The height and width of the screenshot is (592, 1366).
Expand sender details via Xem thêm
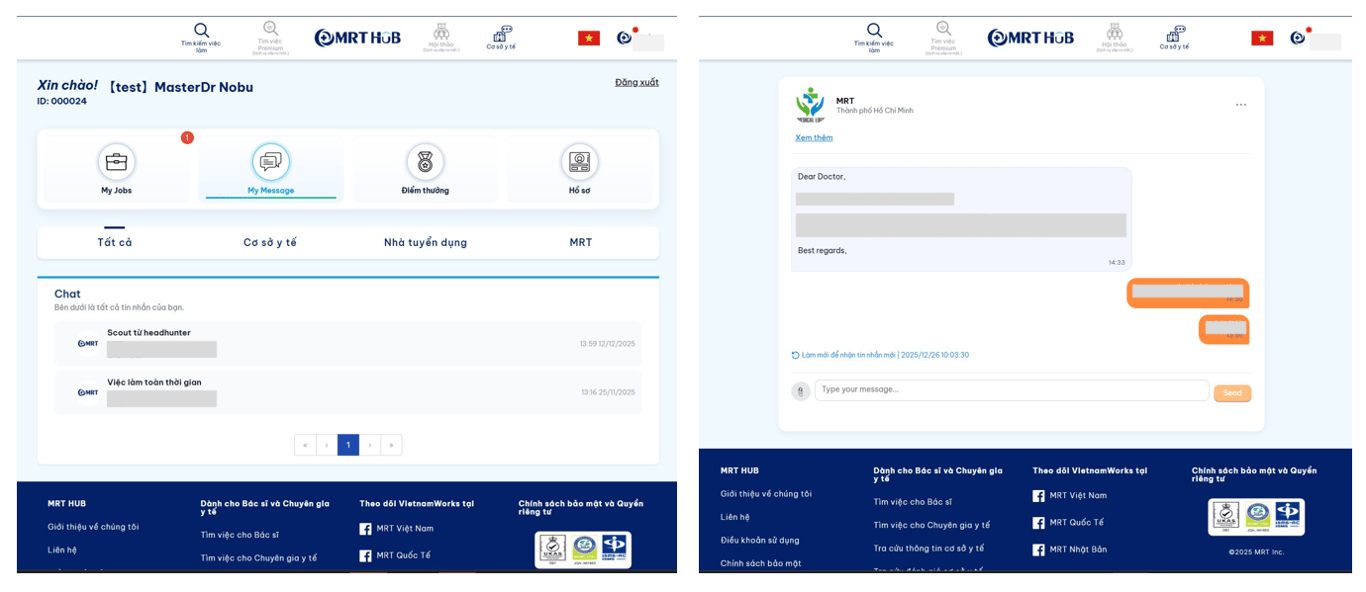click(x=813, y=137)
